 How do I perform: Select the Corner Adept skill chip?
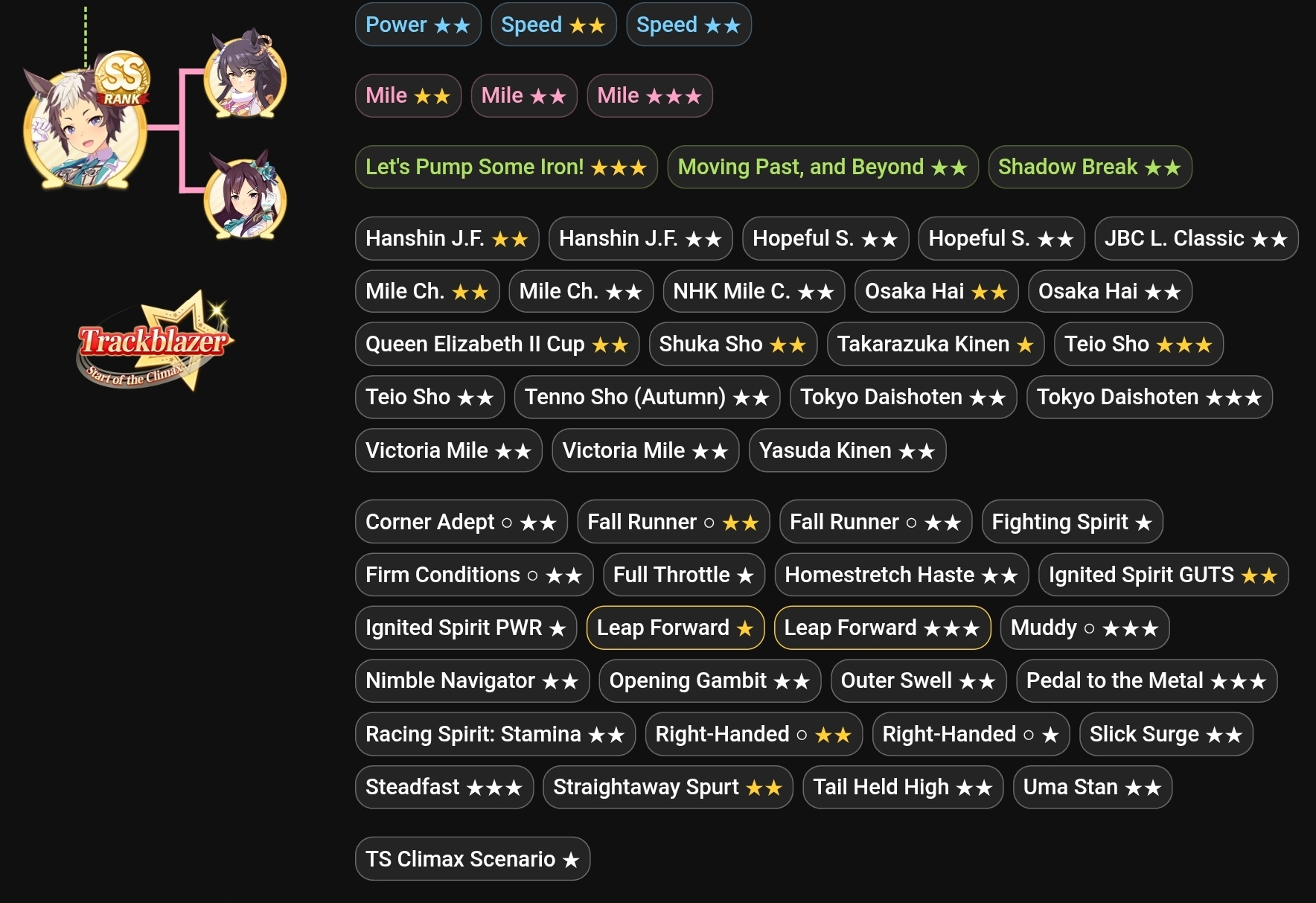[x=461, y=522]
